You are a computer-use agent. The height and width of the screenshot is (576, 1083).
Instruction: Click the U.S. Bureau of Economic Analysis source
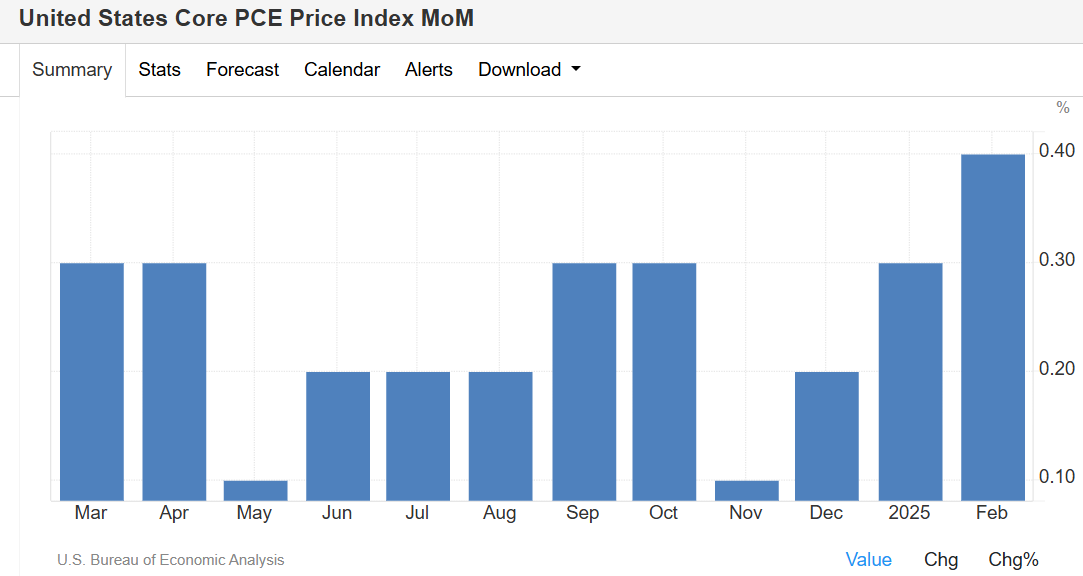171,560
